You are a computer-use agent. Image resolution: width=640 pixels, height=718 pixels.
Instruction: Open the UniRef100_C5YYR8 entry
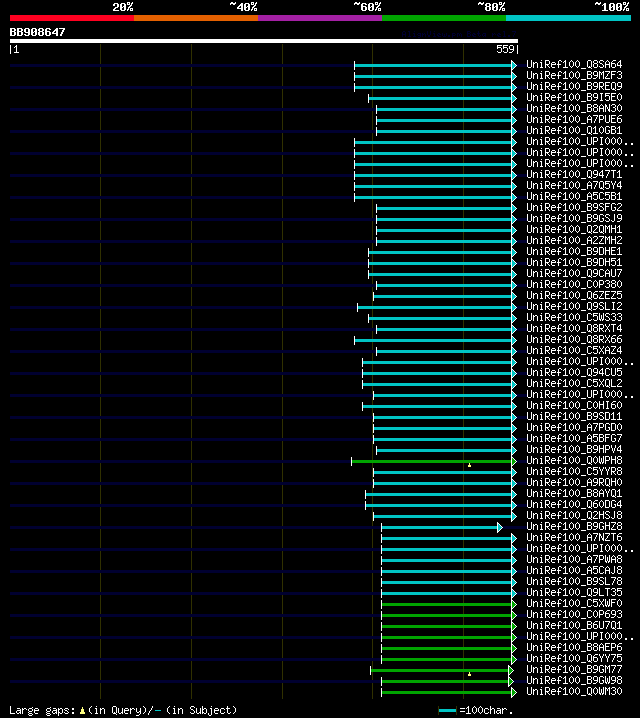click(x=574, y=471)
